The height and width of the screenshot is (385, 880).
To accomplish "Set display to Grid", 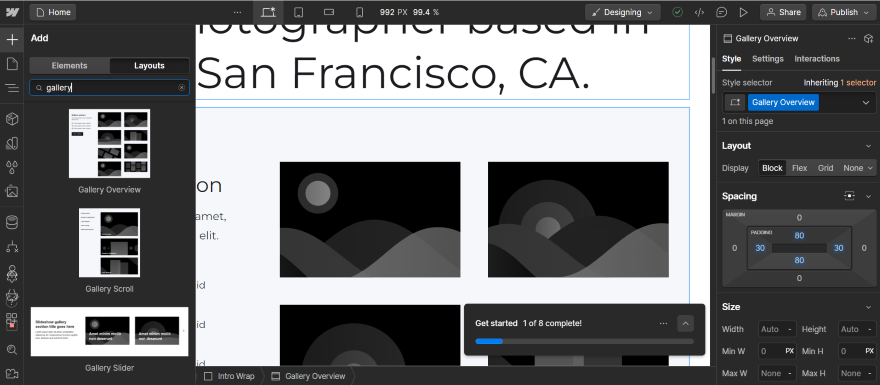I will pyautogui.click(x=825, y=168).
